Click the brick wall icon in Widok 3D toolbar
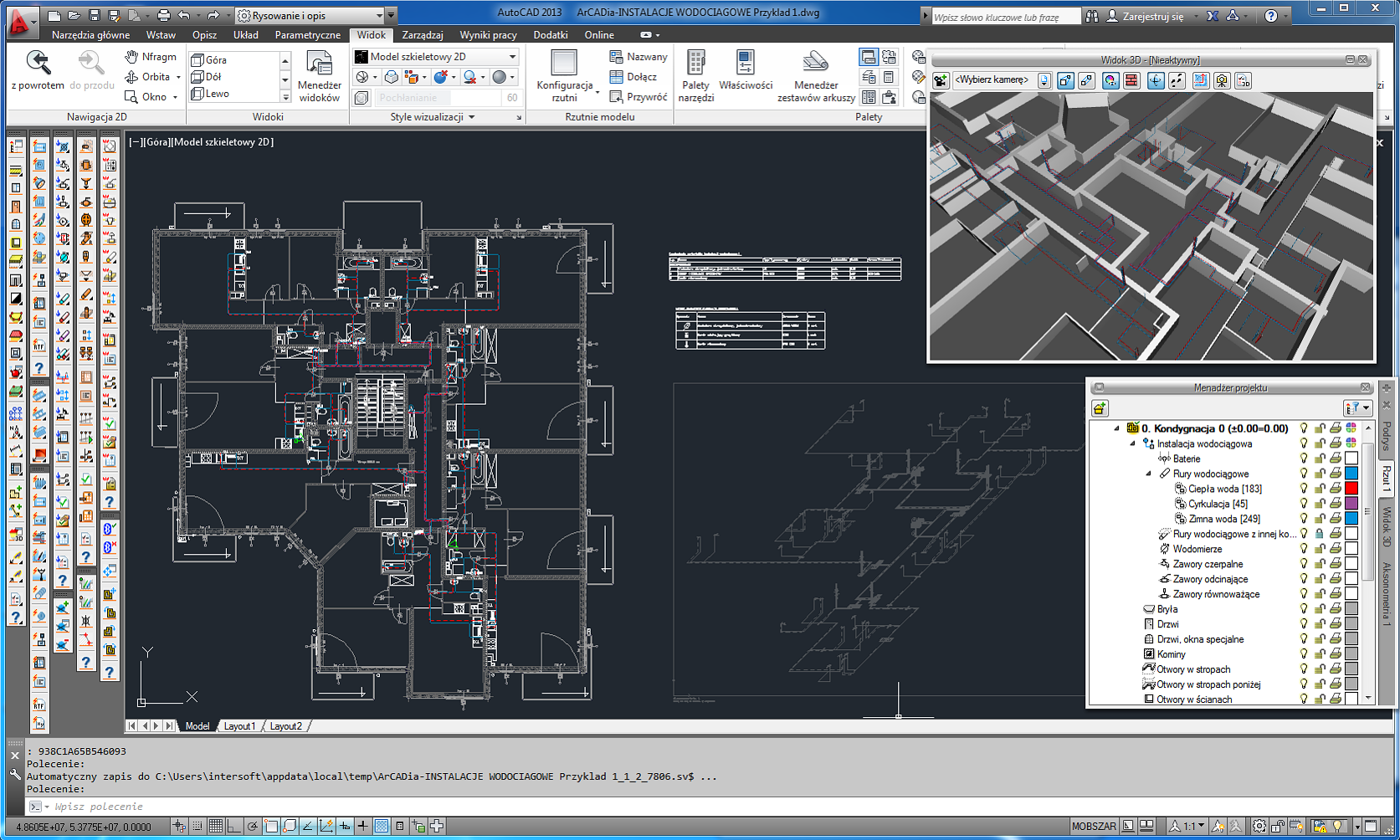The image size is (1400, 840). 1131,80
